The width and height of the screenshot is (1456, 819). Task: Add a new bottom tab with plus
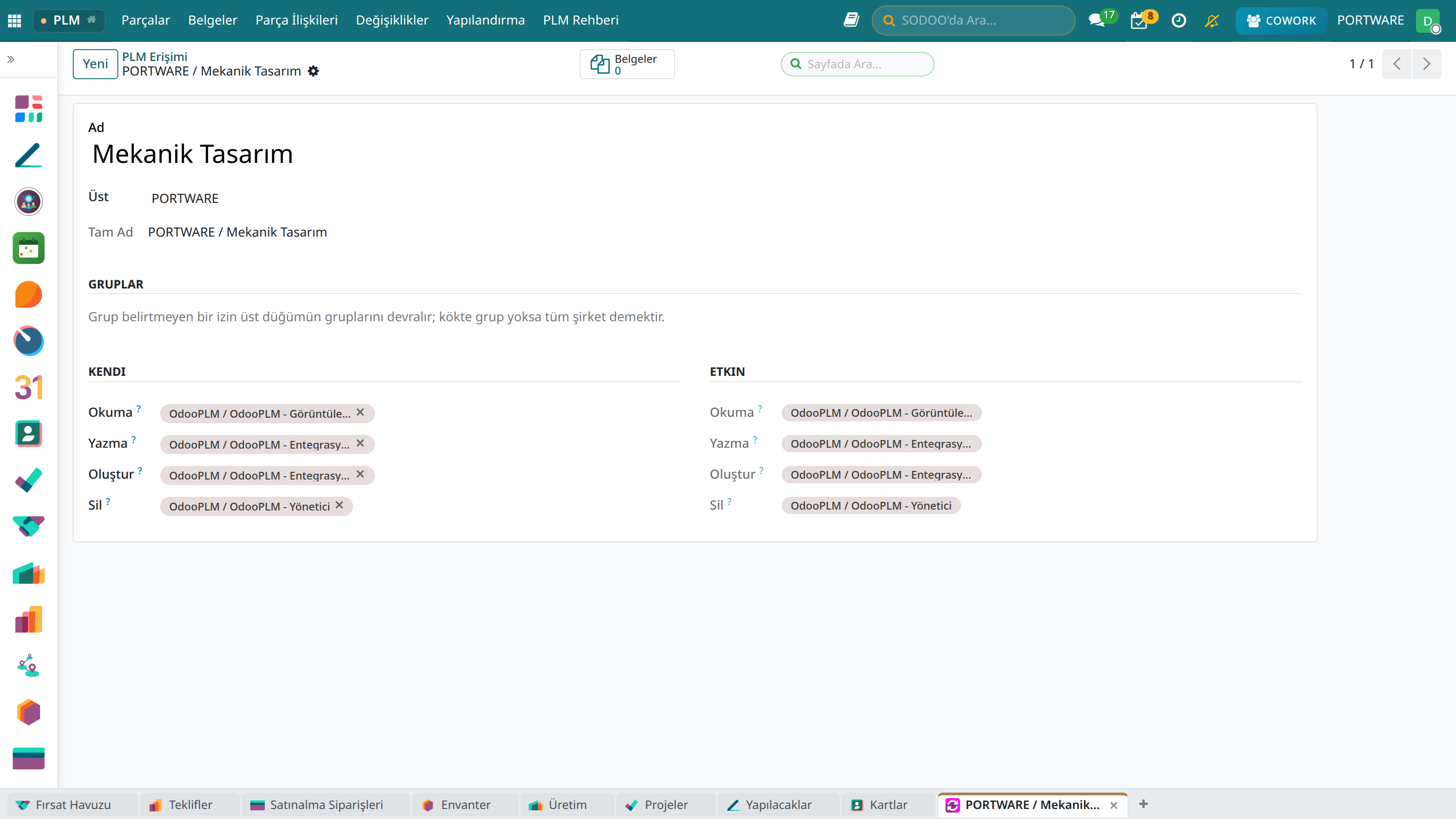point(1143,804)
